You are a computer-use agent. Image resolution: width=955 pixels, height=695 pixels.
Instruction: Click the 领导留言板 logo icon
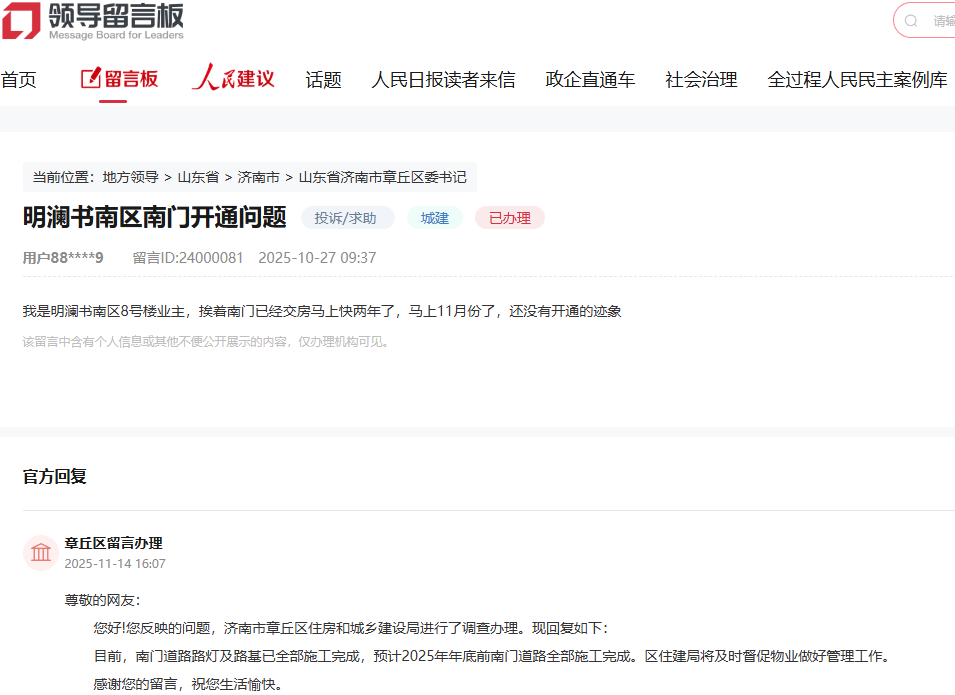[21, 21]
